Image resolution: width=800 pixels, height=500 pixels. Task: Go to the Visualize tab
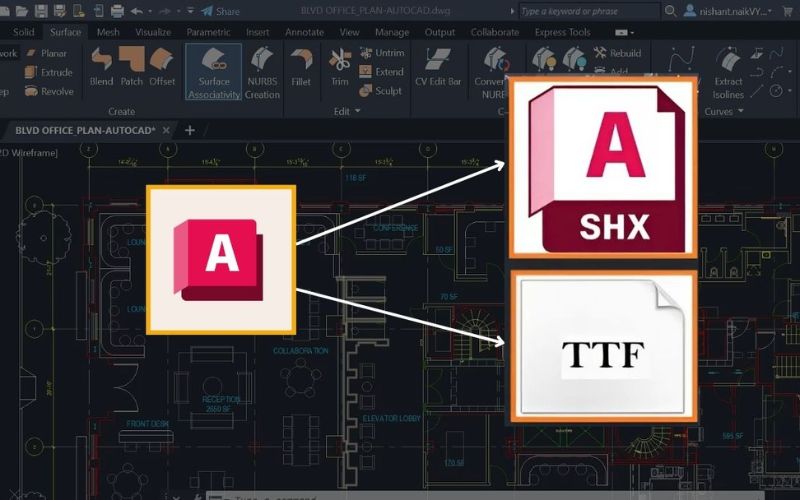tap(153, 32)
